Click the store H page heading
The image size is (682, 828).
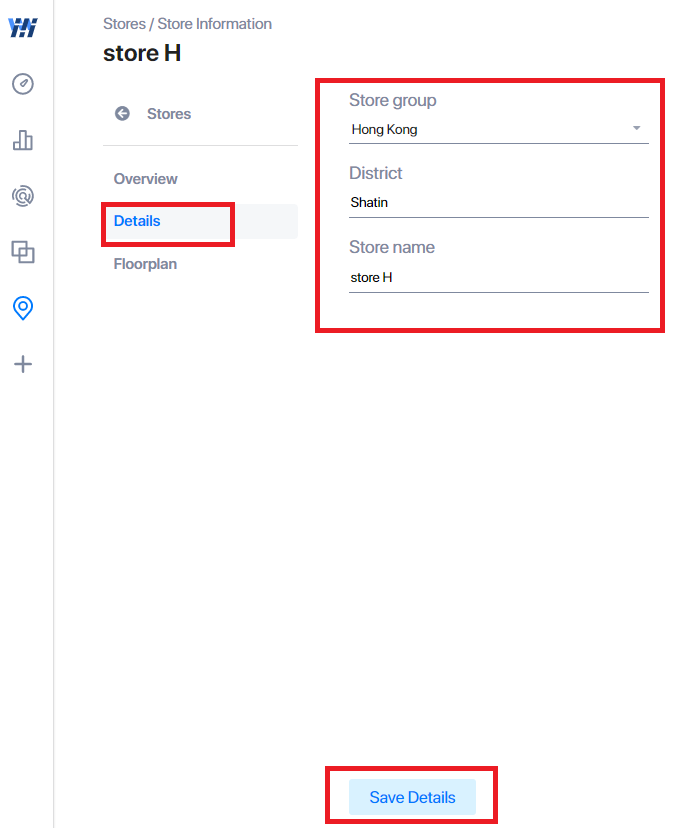coord(142,53)
